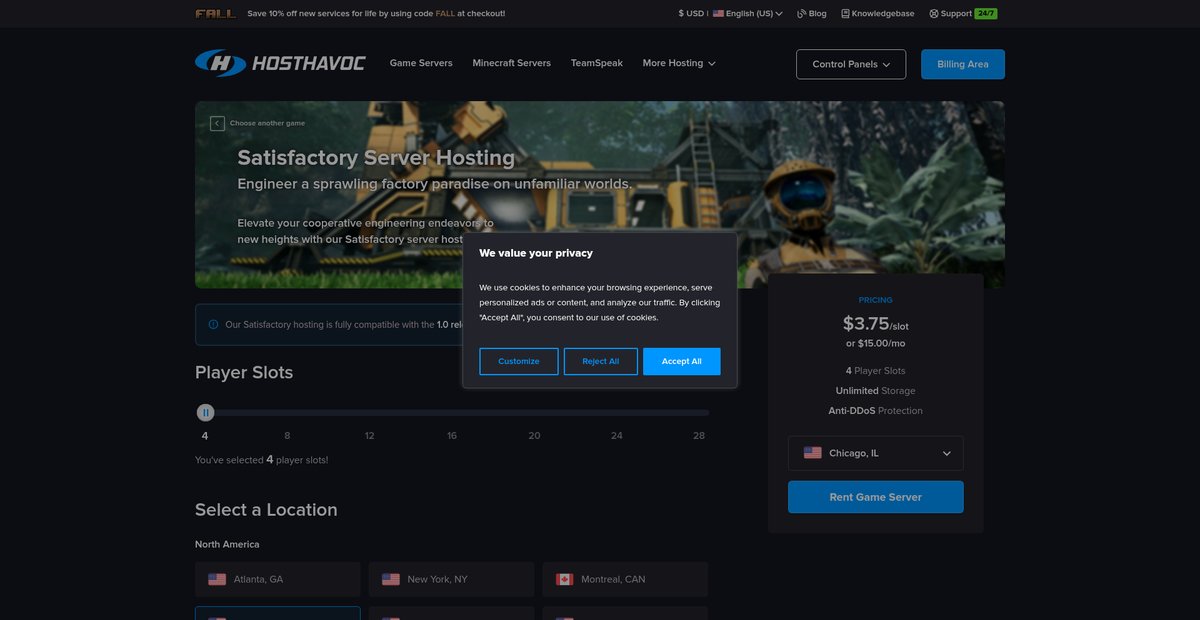The image size is (1200, 620).
Task: Click the North America region label
Action: [227, 544]
